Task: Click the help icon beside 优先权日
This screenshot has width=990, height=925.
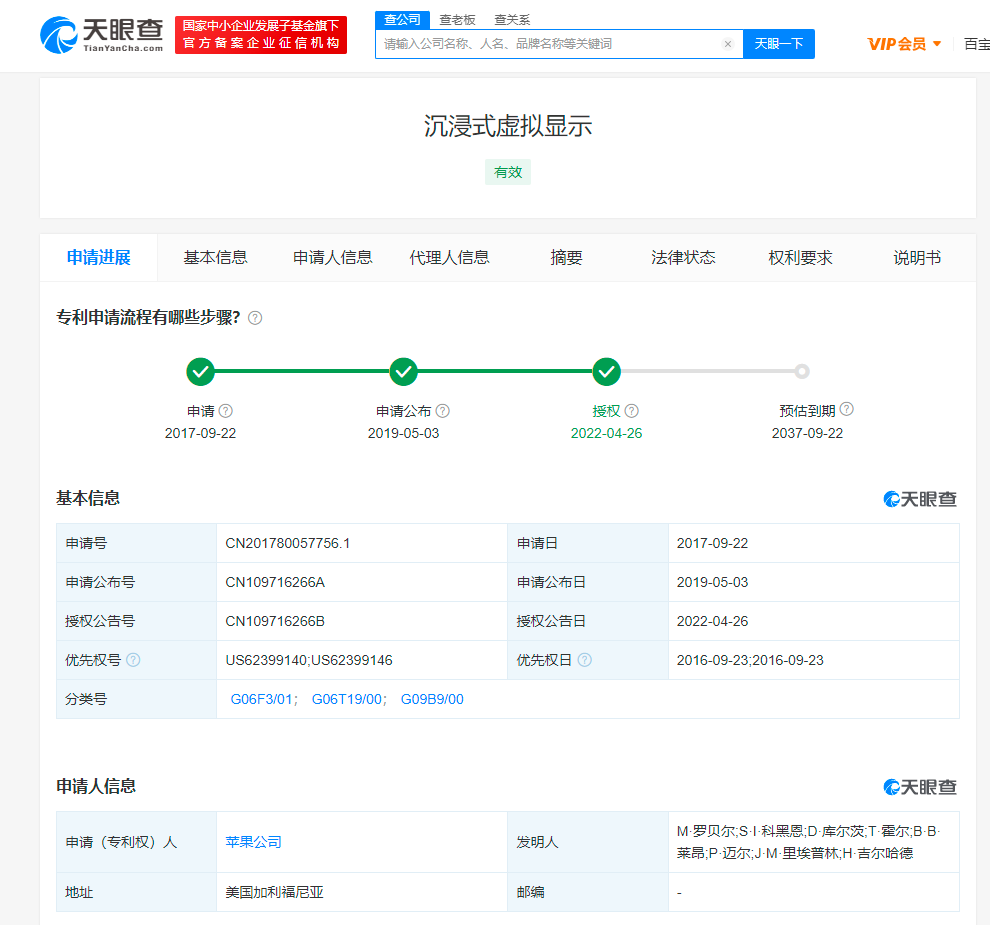Action: pyautogui.click(x=585, y=660)
